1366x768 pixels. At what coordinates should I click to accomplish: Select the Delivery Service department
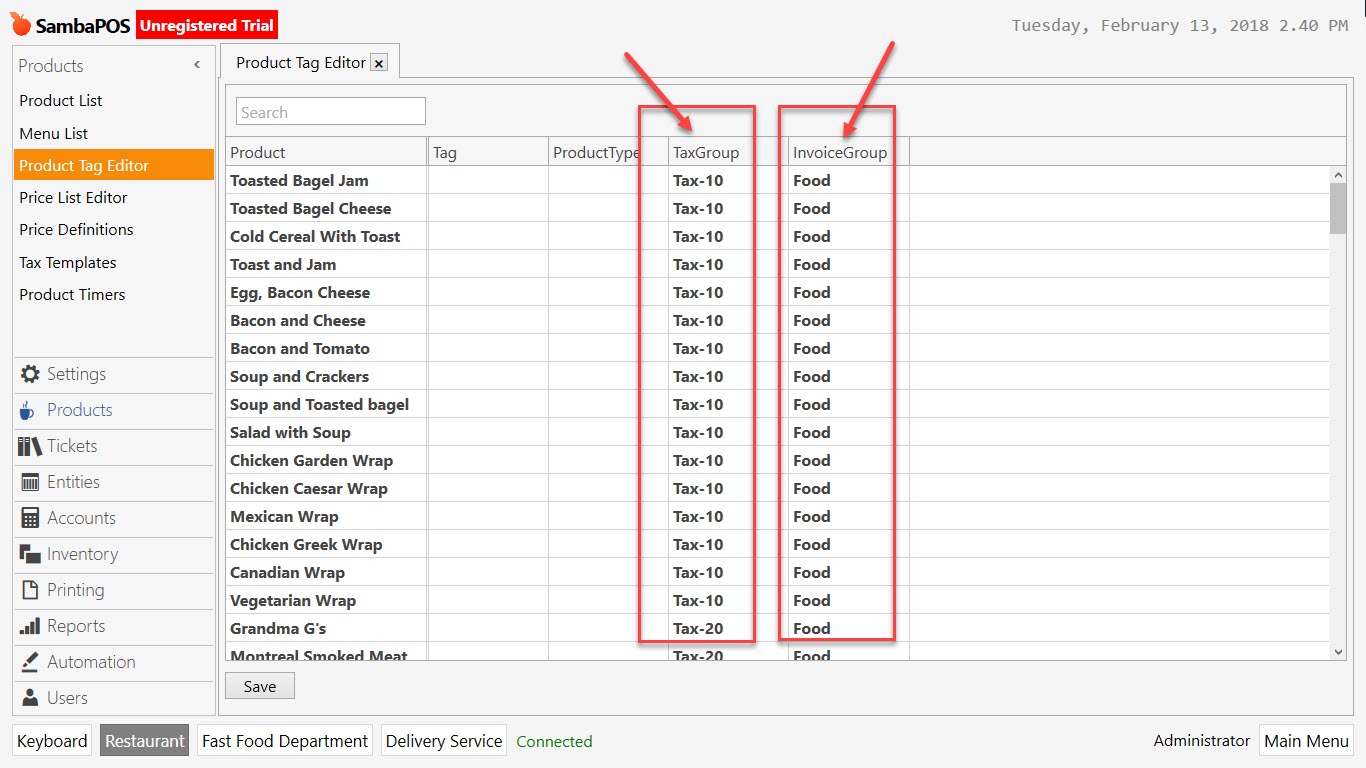444,741
